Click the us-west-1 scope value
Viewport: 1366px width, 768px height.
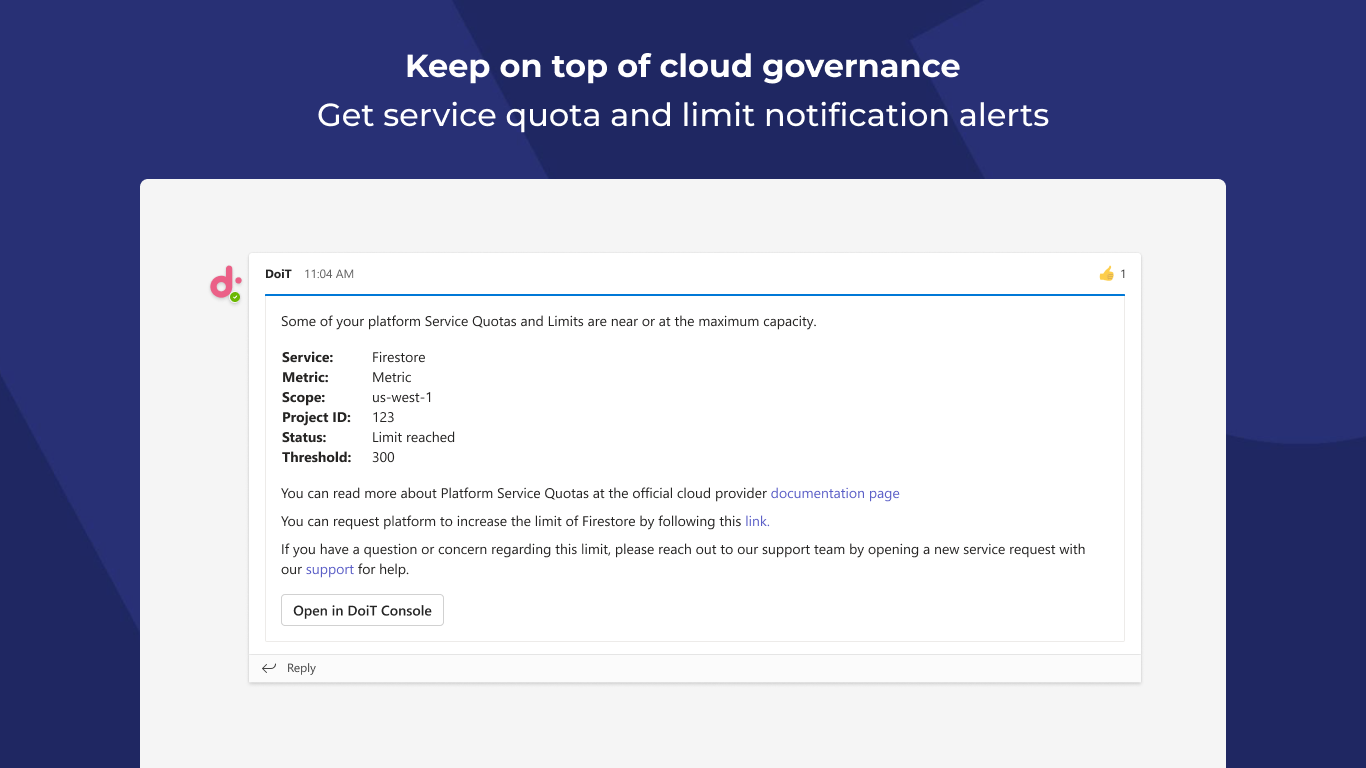click(x=402, y=397)
